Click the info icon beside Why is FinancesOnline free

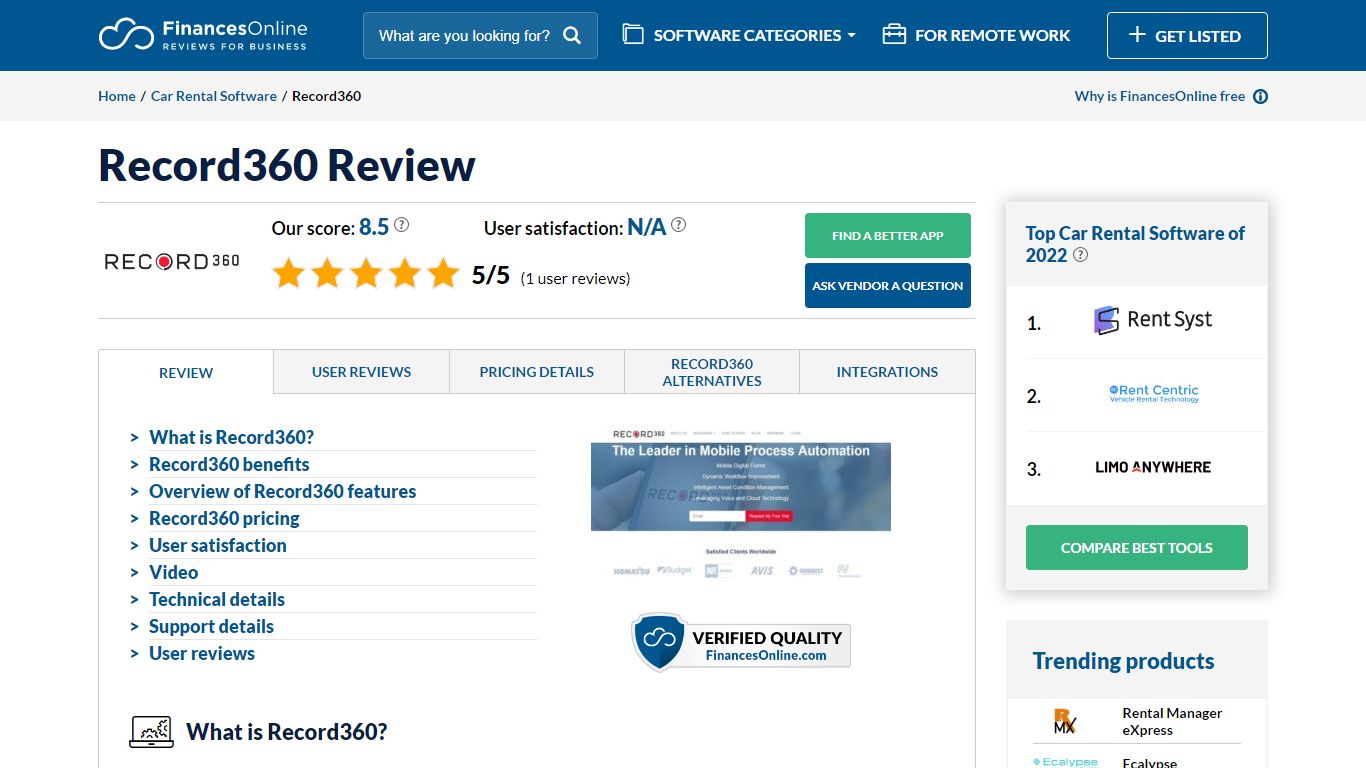pos(1260,97)
